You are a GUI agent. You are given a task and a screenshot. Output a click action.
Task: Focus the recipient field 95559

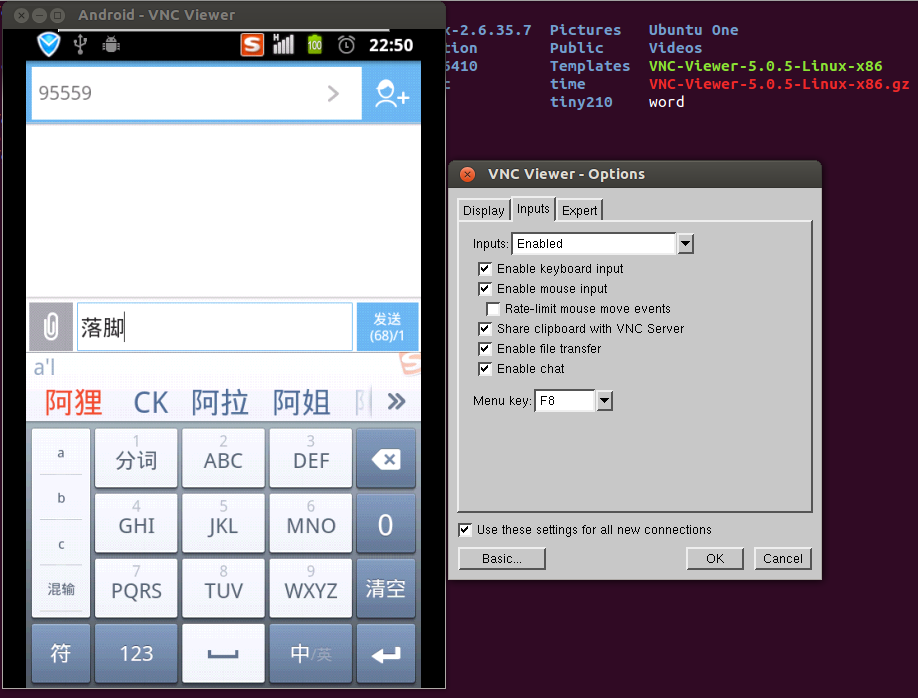pyautogui.click(x=197, y=94)
